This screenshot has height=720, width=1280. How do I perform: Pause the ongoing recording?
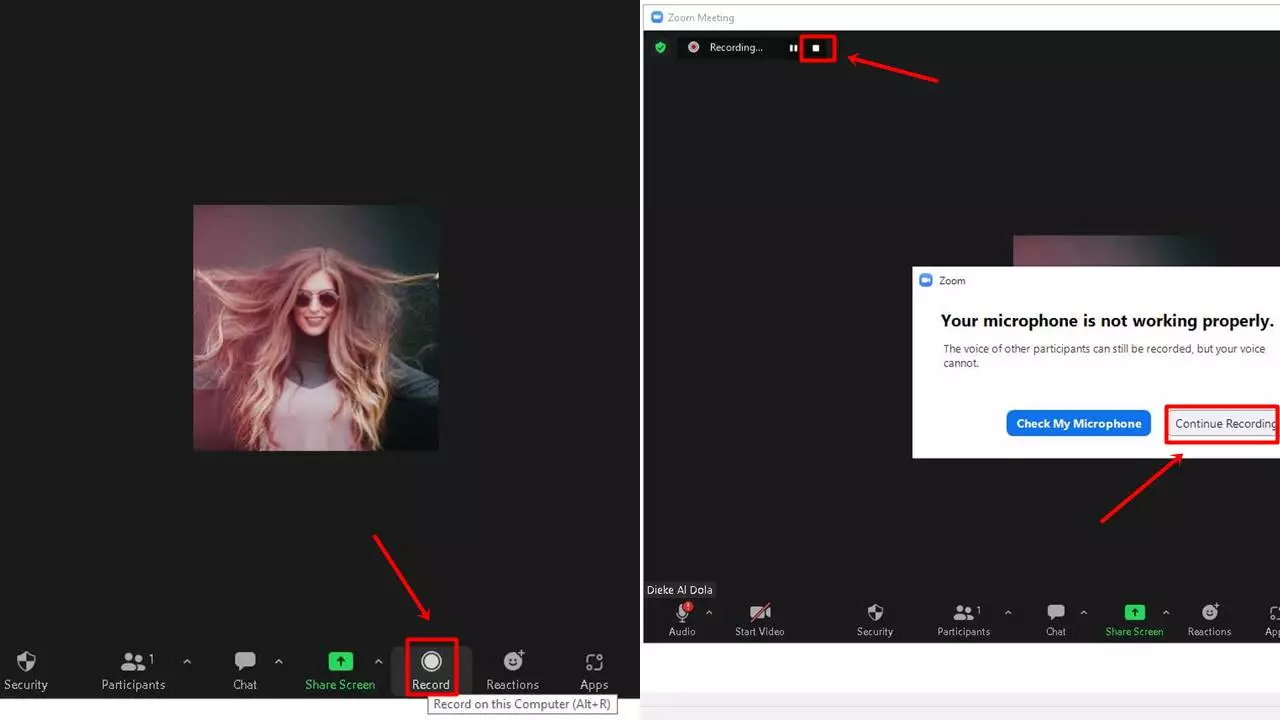coord(793,48)
